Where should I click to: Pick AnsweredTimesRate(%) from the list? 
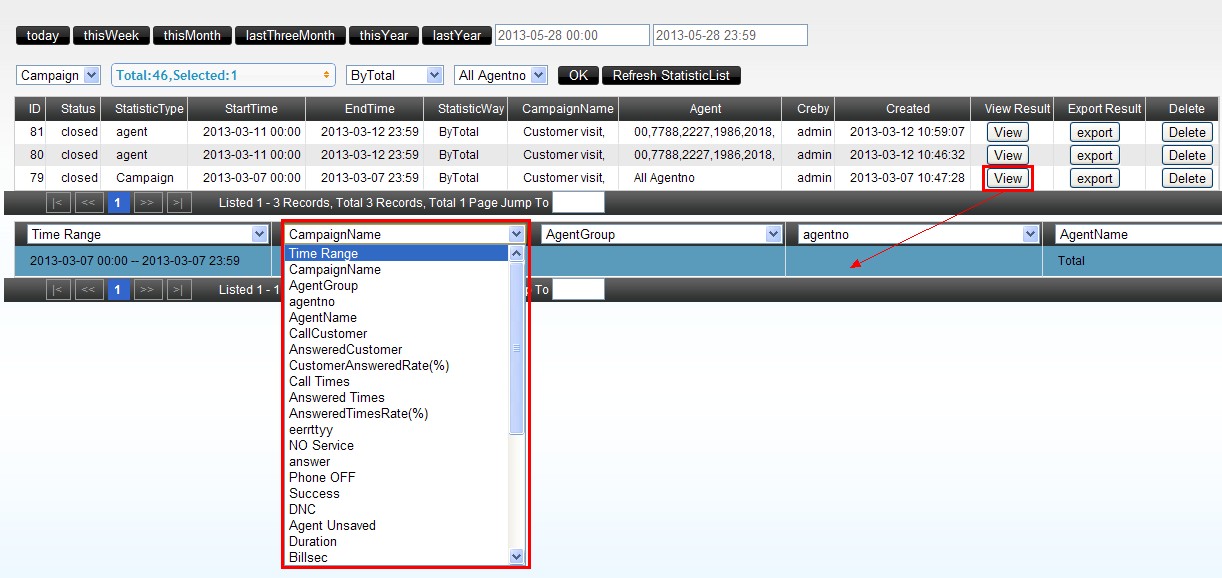click(358, 414)
